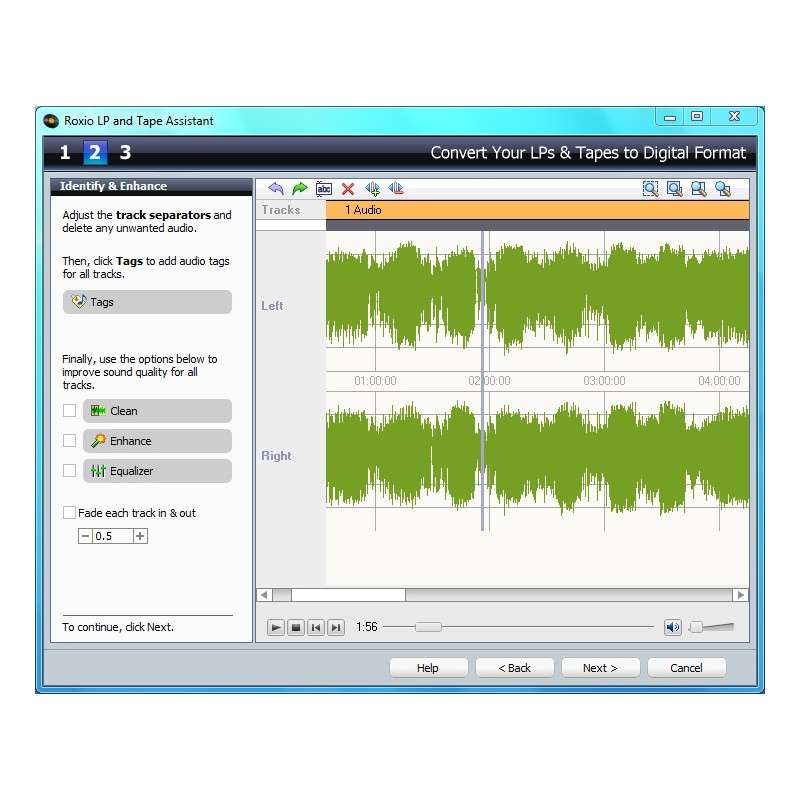Screen dimensions: 800x800
Task: Click the 0.5 fade duration field
Action: click(x=113, y=536)
